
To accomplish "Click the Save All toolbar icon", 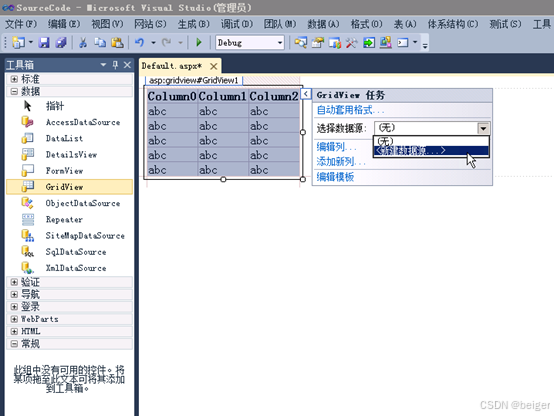I will click(x=61, y=43).
